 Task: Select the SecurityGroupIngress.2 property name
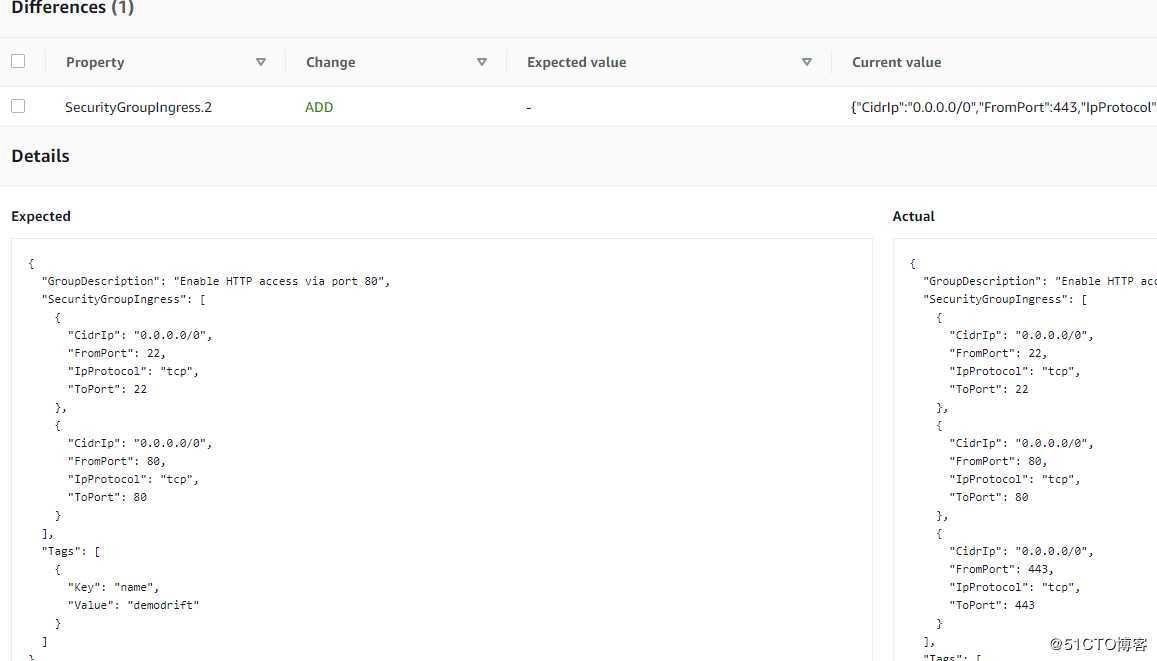point(138,107)
